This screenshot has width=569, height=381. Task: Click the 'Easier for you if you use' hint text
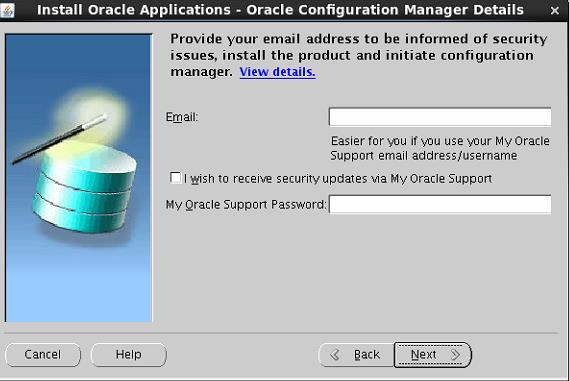[x=440, y=148]
